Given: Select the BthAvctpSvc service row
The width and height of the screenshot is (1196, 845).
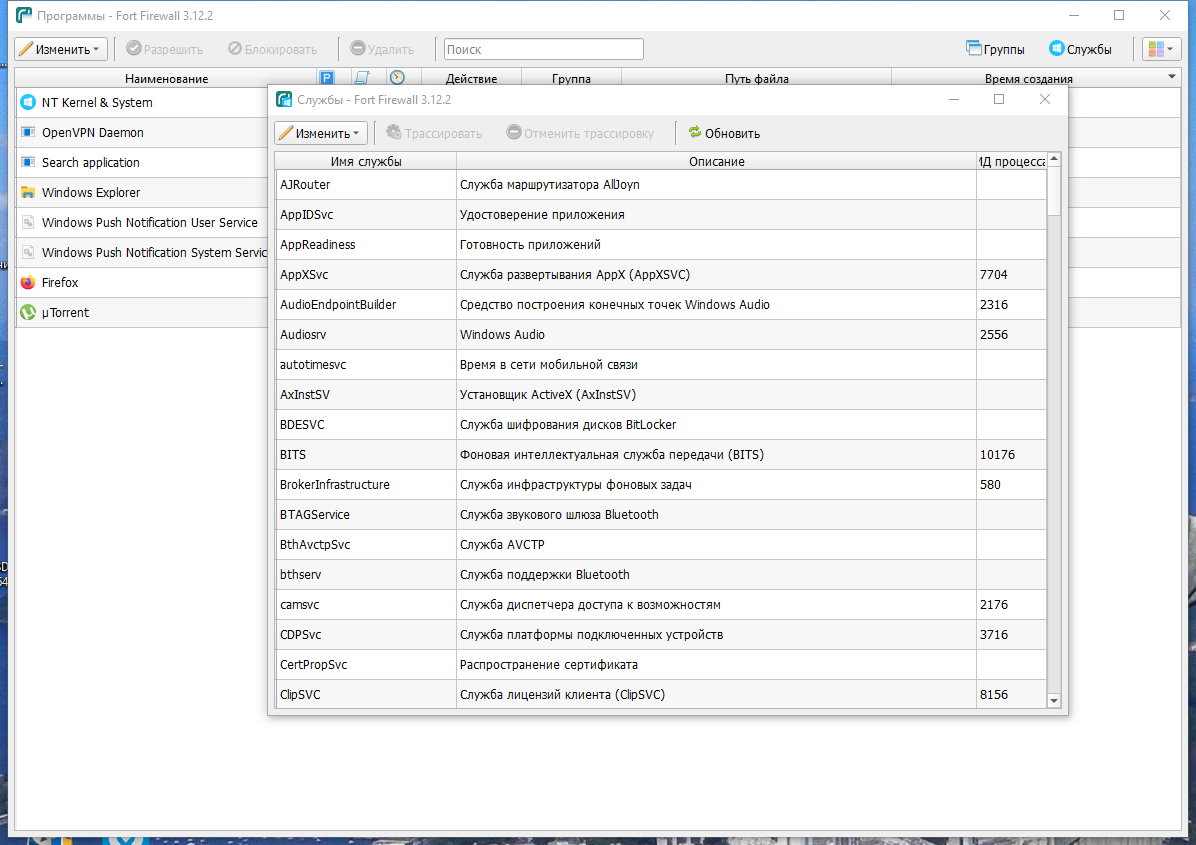Looking at the screenshot, I should click(x=661, y=545).
